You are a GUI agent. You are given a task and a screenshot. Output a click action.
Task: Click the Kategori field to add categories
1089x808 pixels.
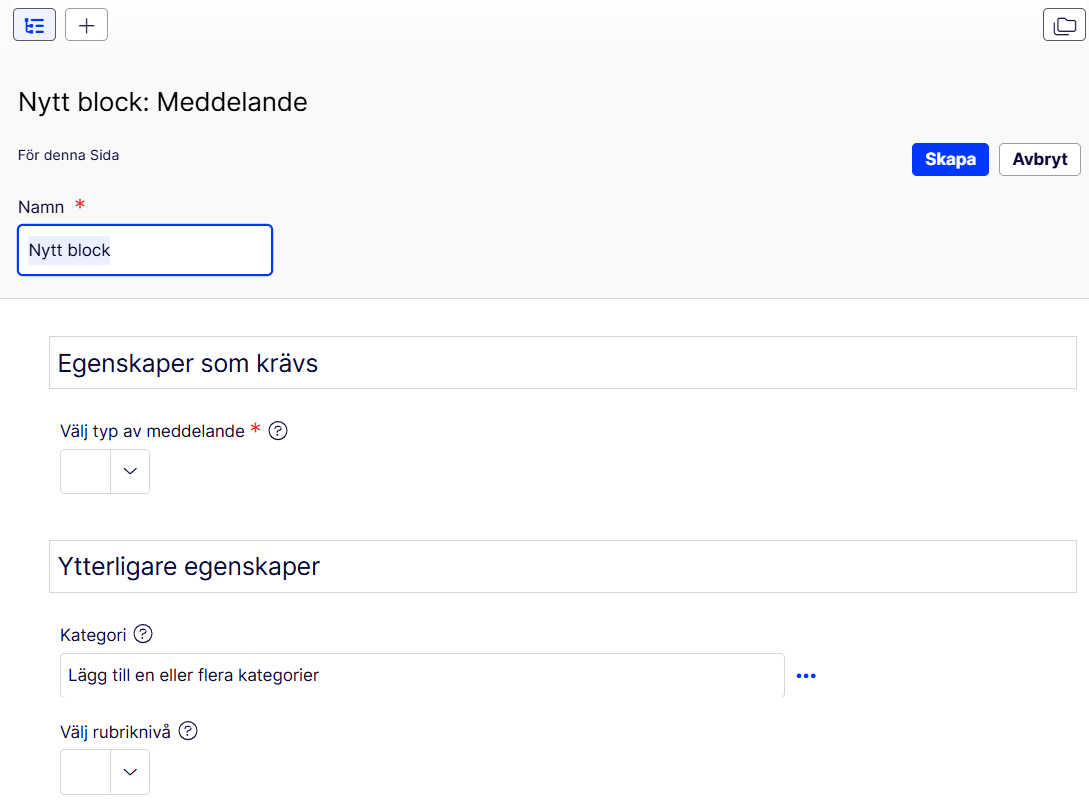click(422, 675)
